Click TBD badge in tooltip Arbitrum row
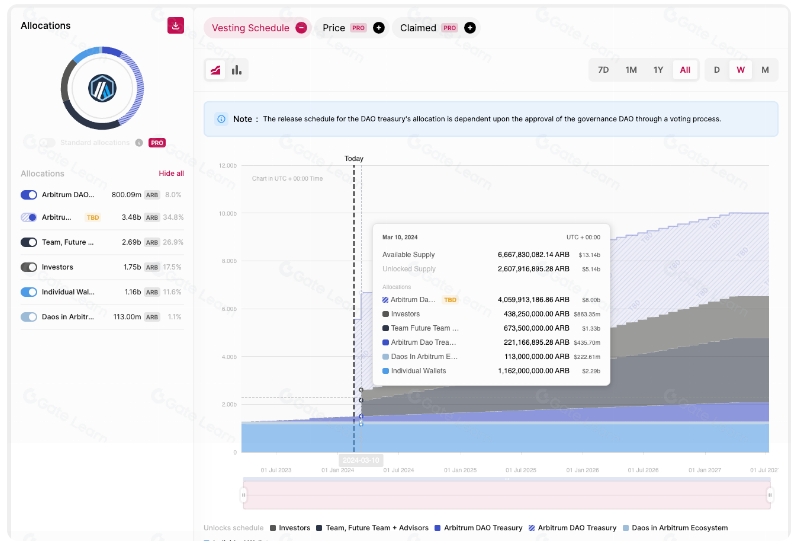This screenshot has width=800, height=547. (450, 300)
